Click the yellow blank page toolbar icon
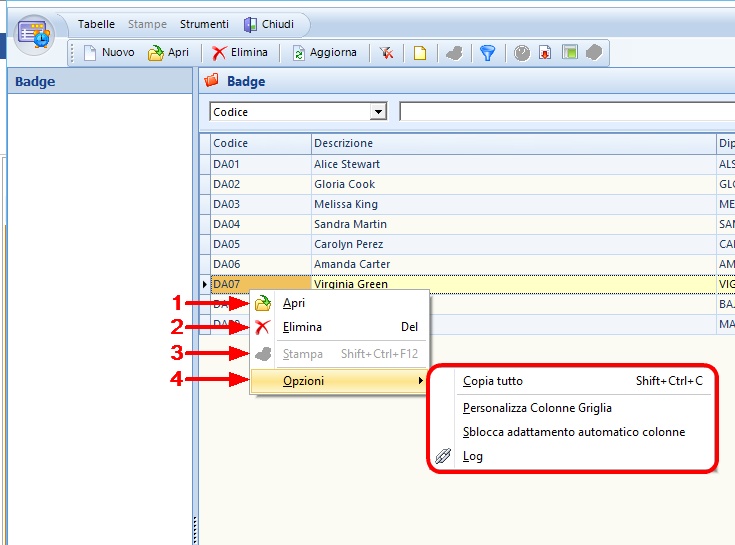 [x=420, y=53]
